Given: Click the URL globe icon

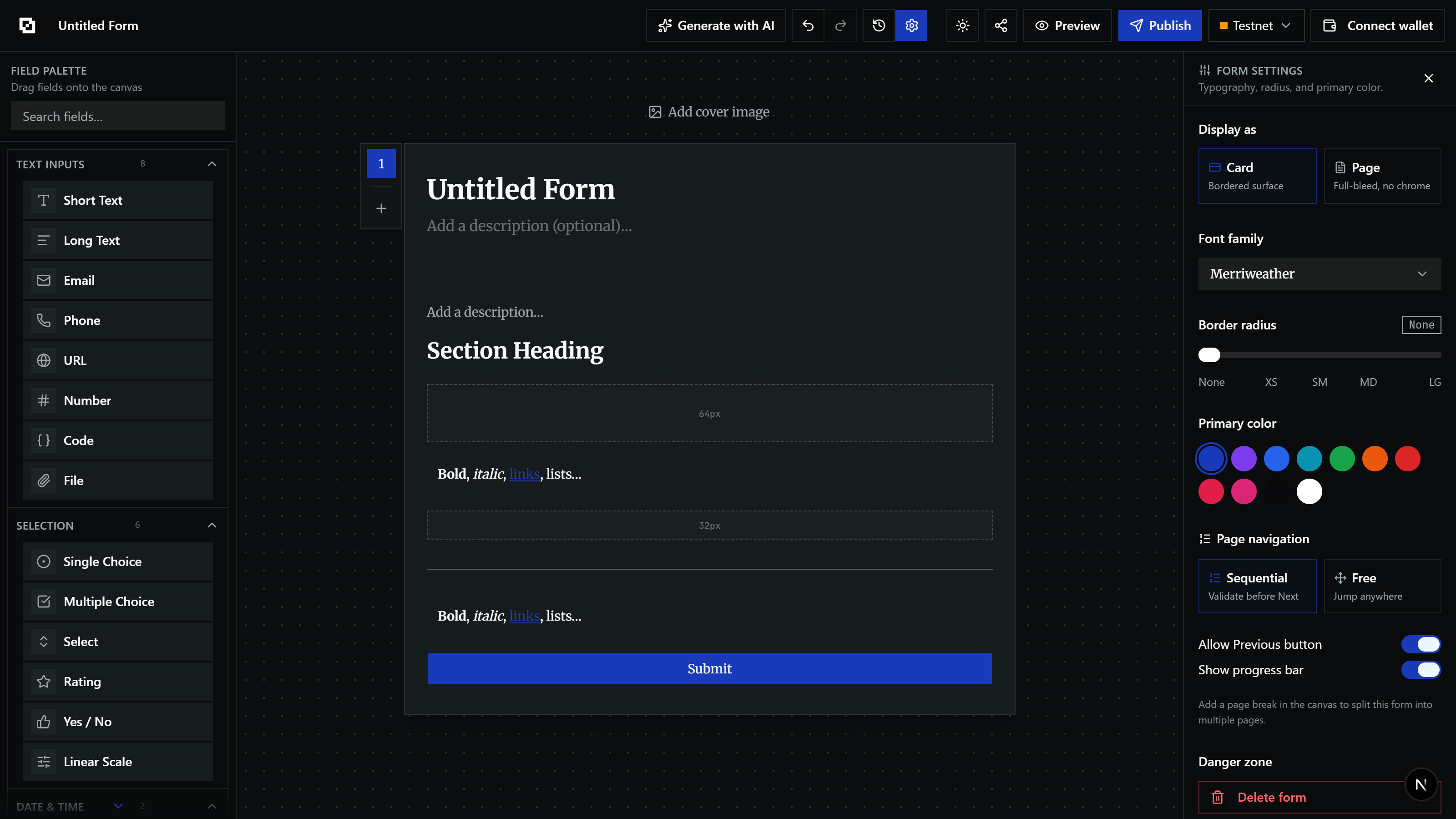Looking at the screenshot, I should (44, 361).
